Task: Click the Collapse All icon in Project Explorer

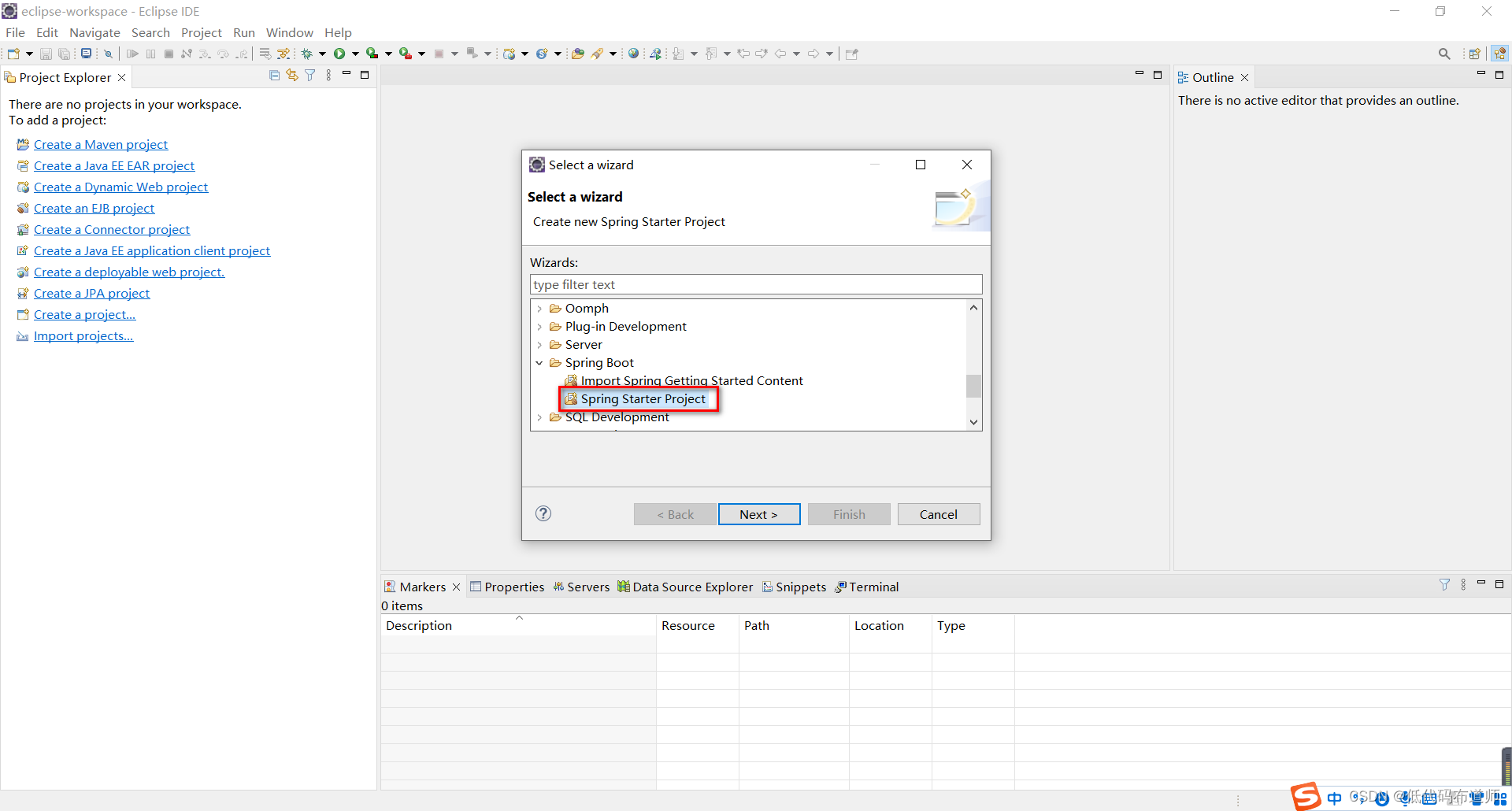Action: click(x=274, y=76)
